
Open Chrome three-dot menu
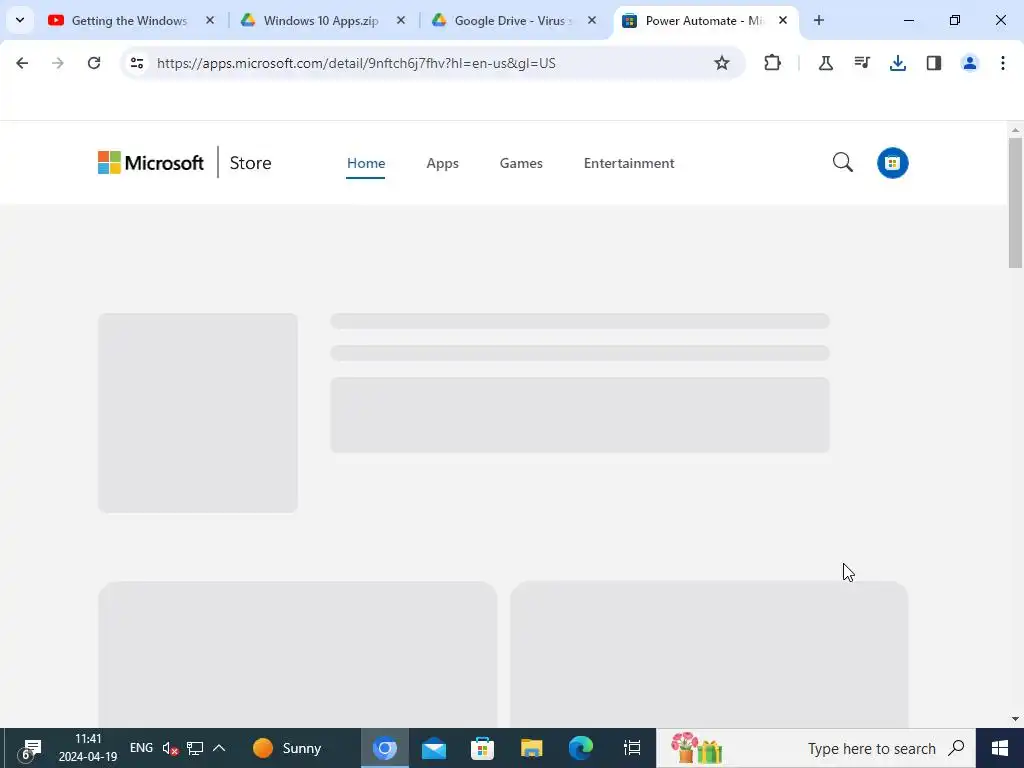(1003, 63)
